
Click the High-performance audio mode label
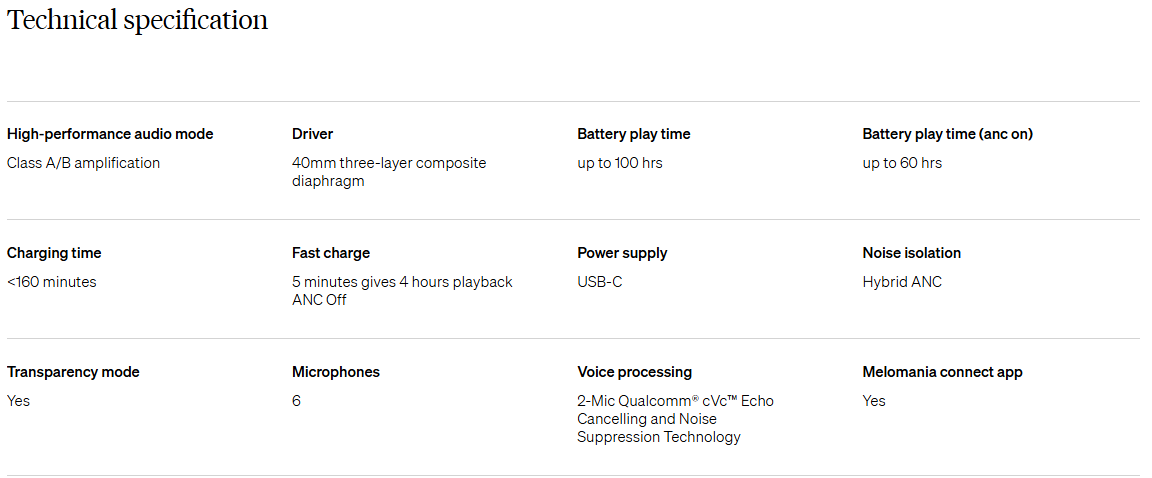[x=110, y=134]
